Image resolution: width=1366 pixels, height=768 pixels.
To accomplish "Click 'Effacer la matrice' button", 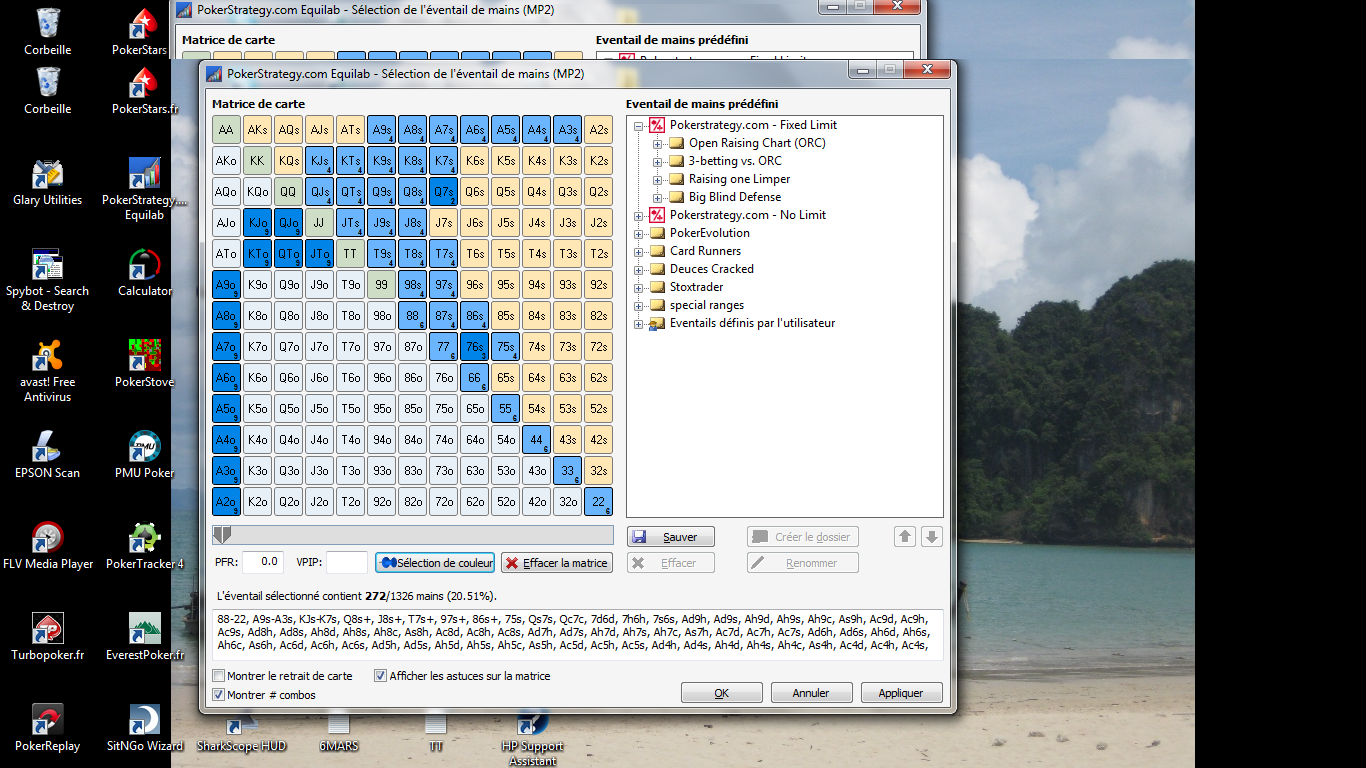I will click(556, 563).
